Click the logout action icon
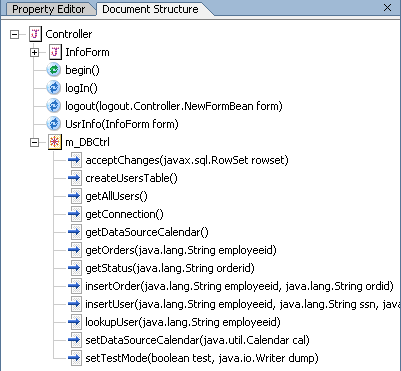The width and height of the screenshot is (401, 371). click(x=53, y=106)
